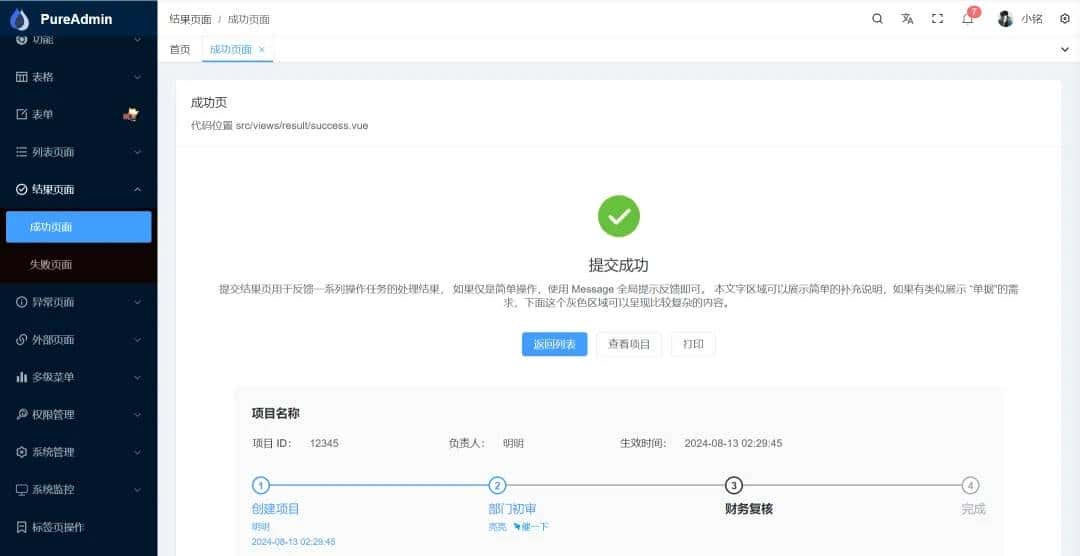Click the 财务复核 step label

tap(749, 510)
